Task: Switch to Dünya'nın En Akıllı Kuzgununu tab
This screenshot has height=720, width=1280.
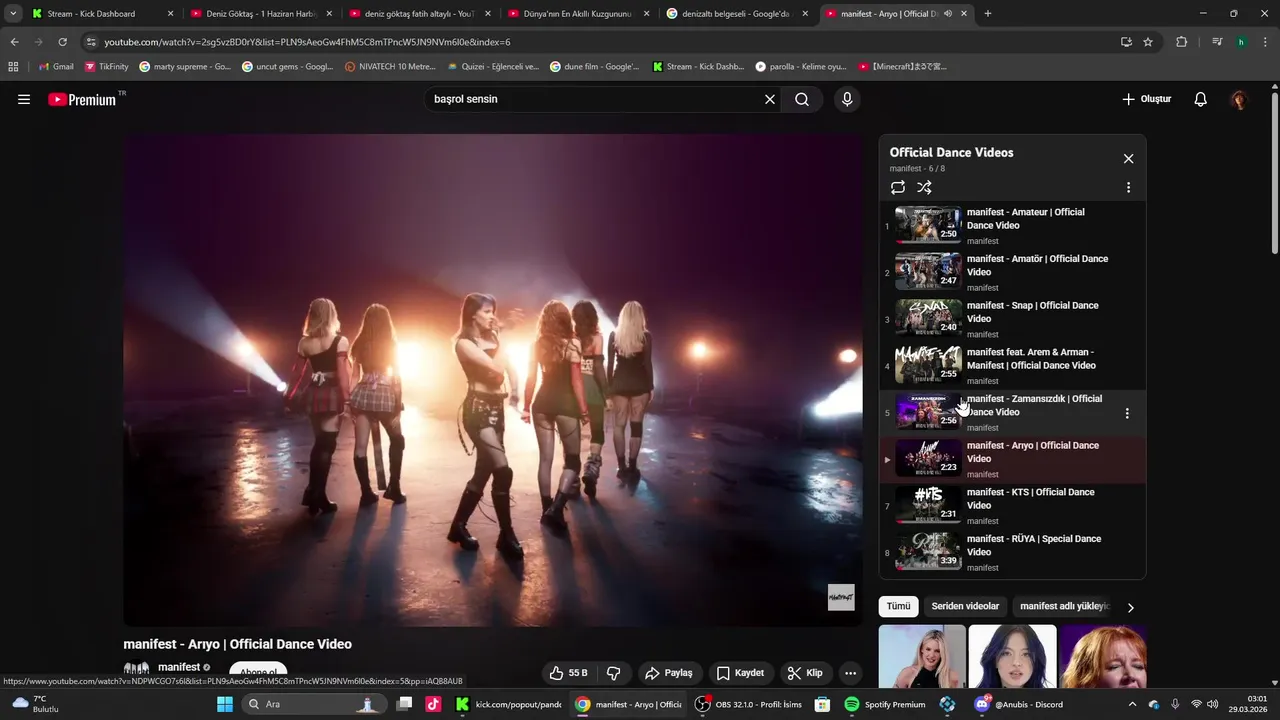Action: click(577, 14)
